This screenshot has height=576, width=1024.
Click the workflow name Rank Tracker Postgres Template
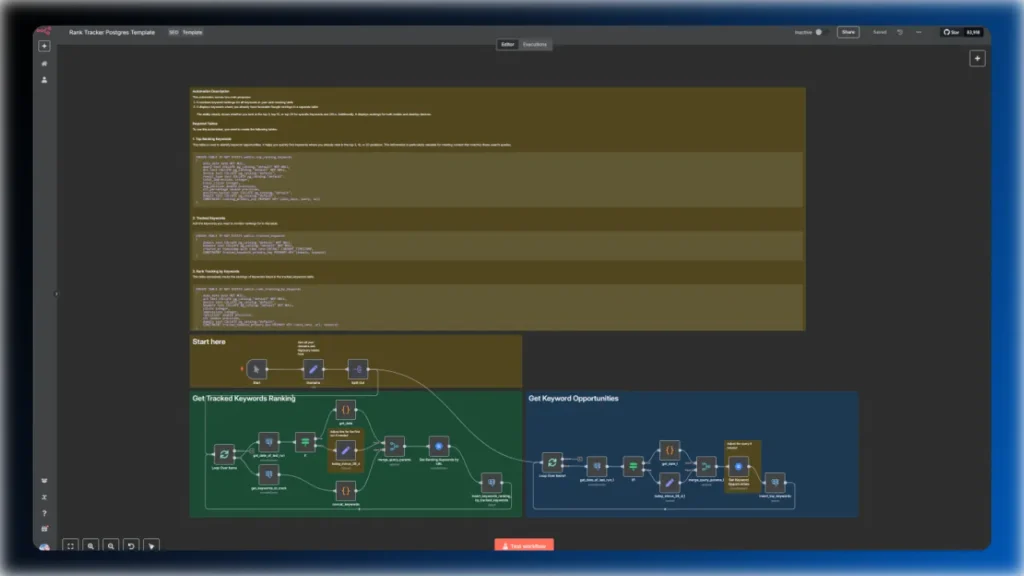point(112,32)
